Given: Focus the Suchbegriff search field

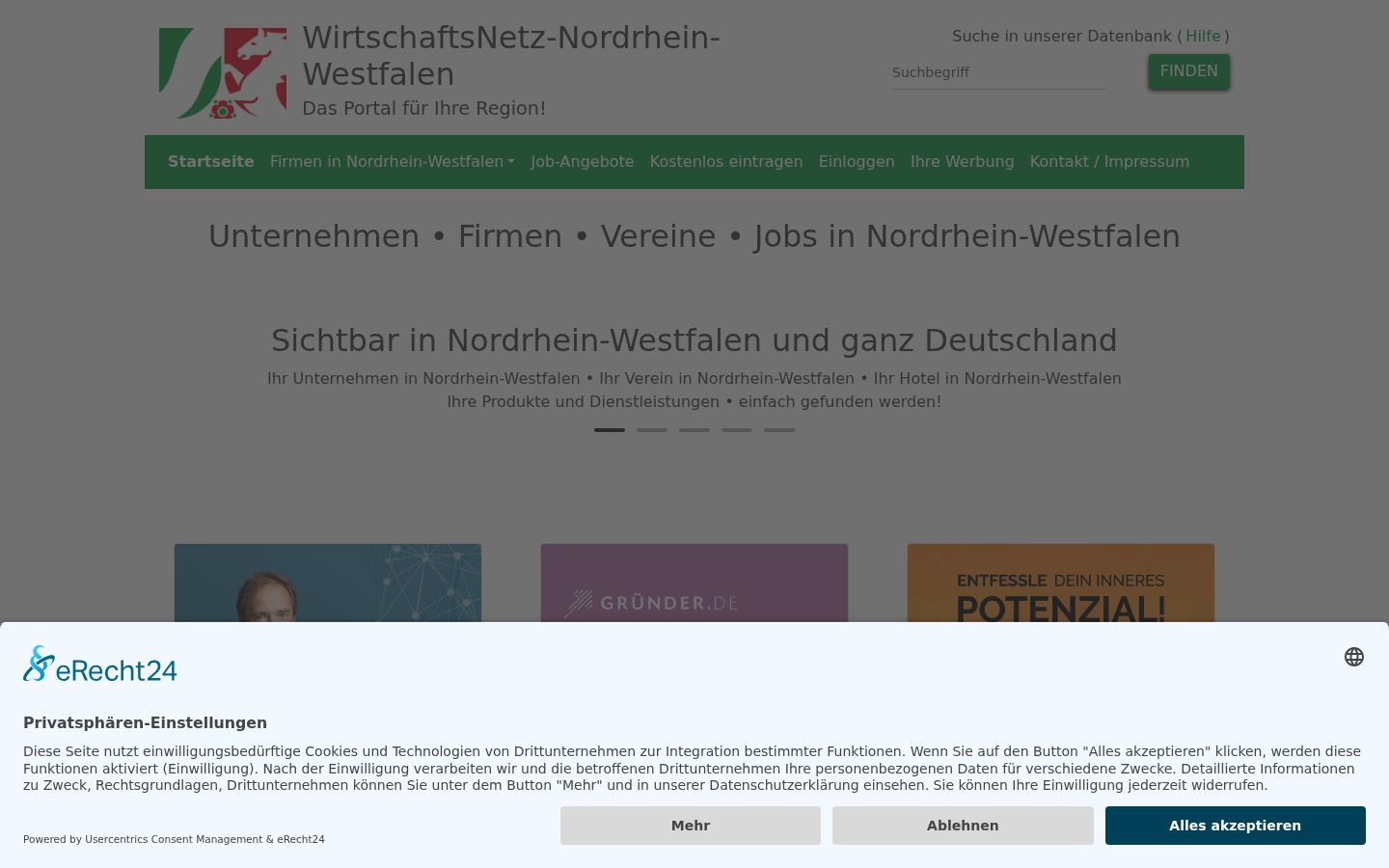Looking at the screenshot, I should point(999,72).
